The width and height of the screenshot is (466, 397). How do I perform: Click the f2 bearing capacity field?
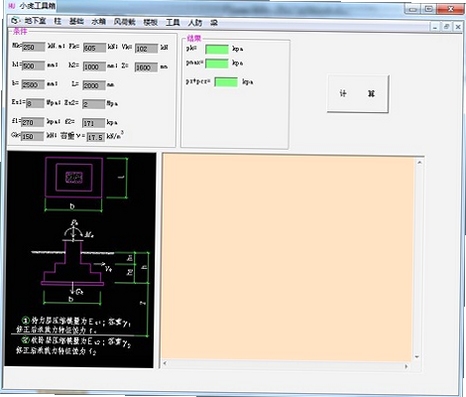coord(94,123)
